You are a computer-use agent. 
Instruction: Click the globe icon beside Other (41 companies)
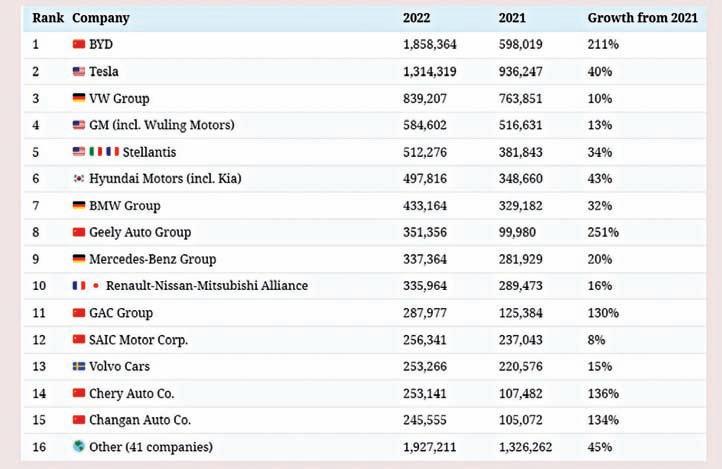(x=79, y=446)
